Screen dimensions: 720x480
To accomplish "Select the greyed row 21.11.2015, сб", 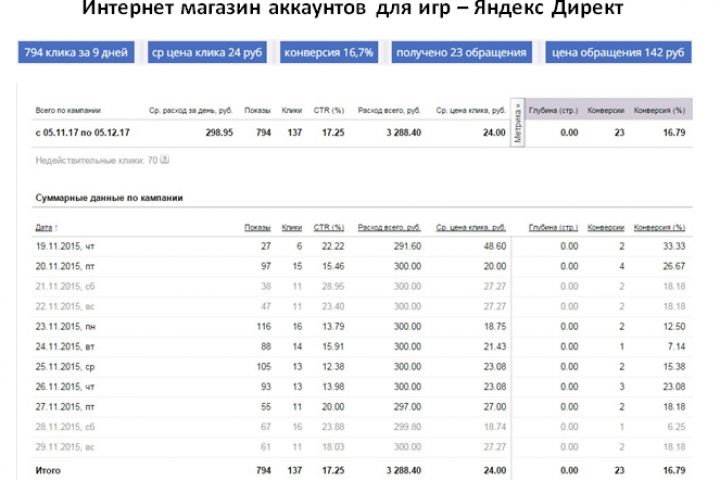I will [x=362, y=287].
